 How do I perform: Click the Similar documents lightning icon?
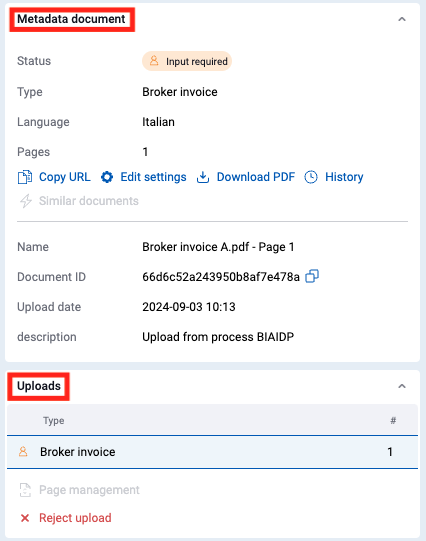26,201
